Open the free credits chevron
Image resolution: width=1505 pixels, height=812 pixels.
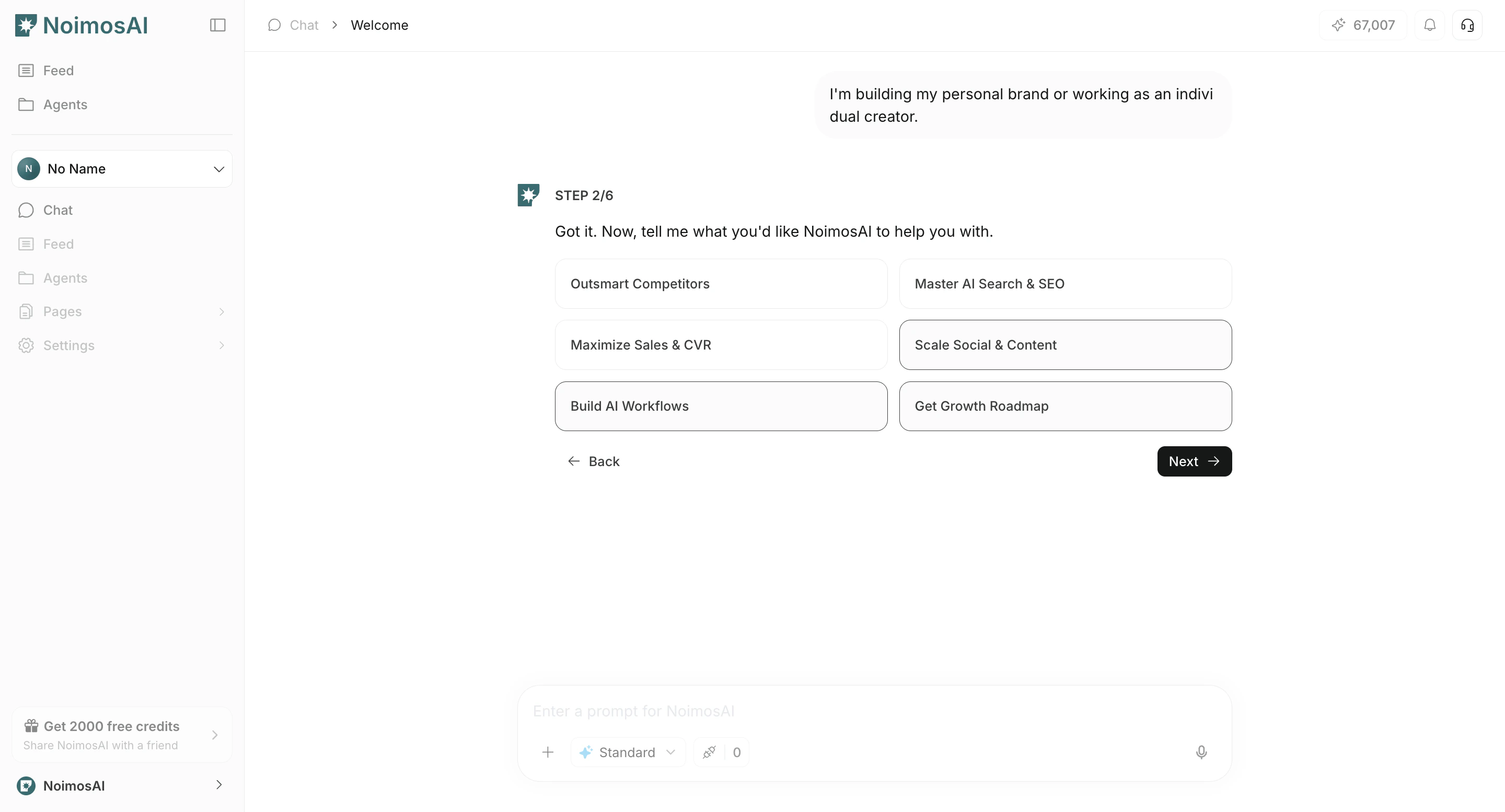coord(214,735)
